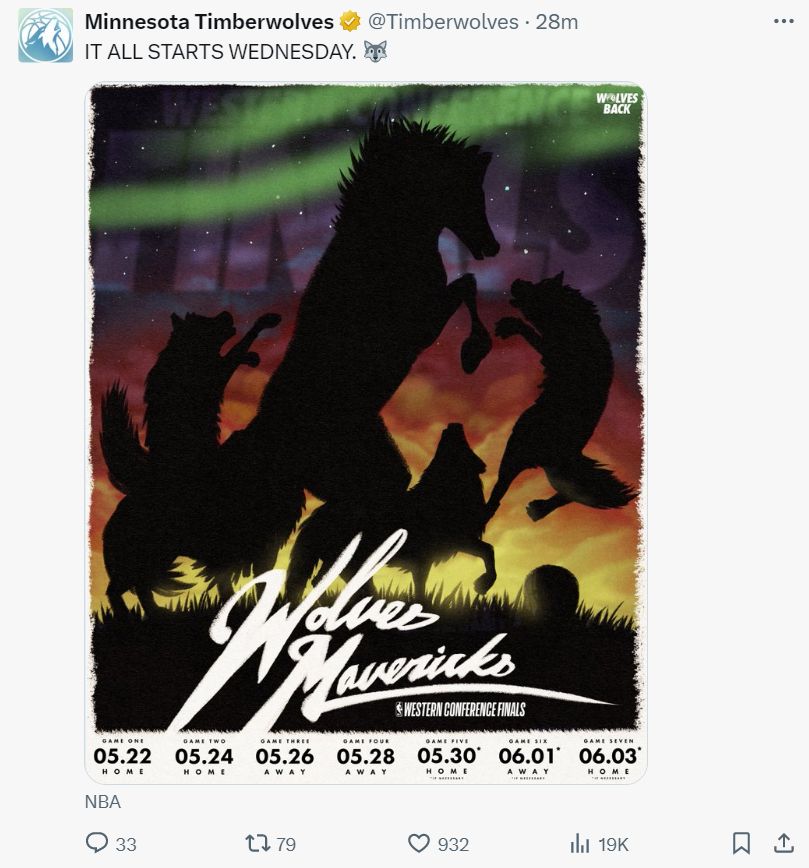This screenshot has width=809, height=868.
Task: Open the 28m timestamp link
Action: pos(556,22)
